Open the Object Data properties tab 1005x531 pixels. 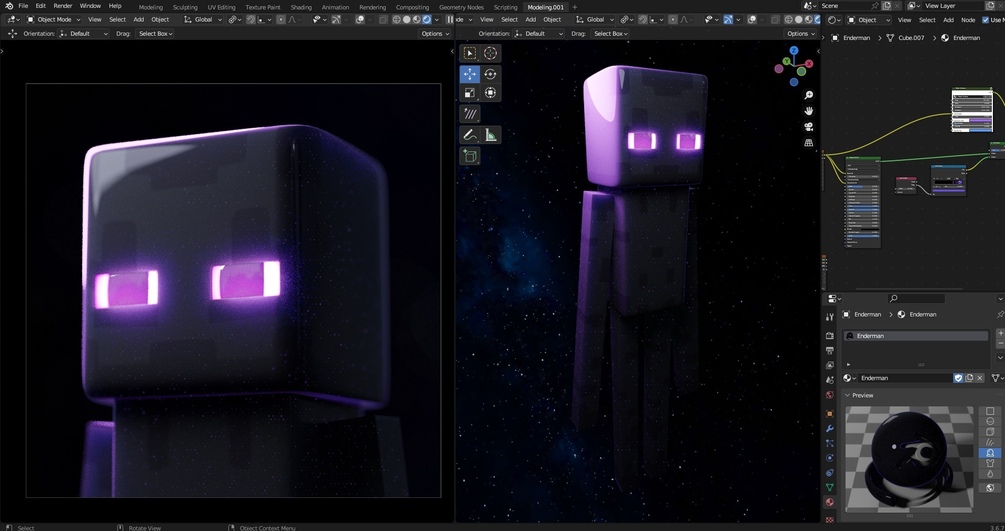pos(830,487)
